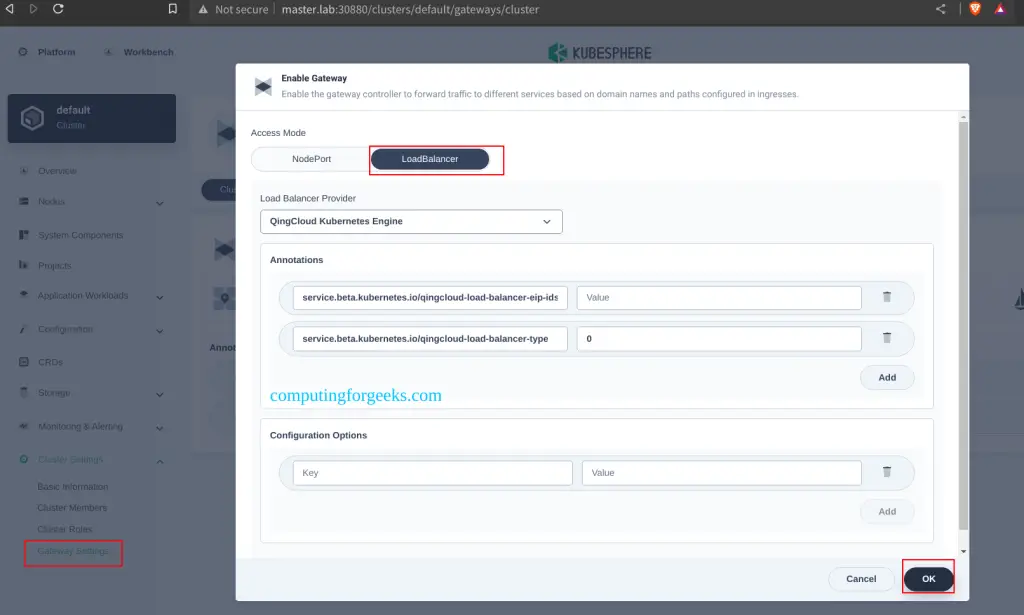
Task: Bookmark this page icon
Action: click(172, 9)
